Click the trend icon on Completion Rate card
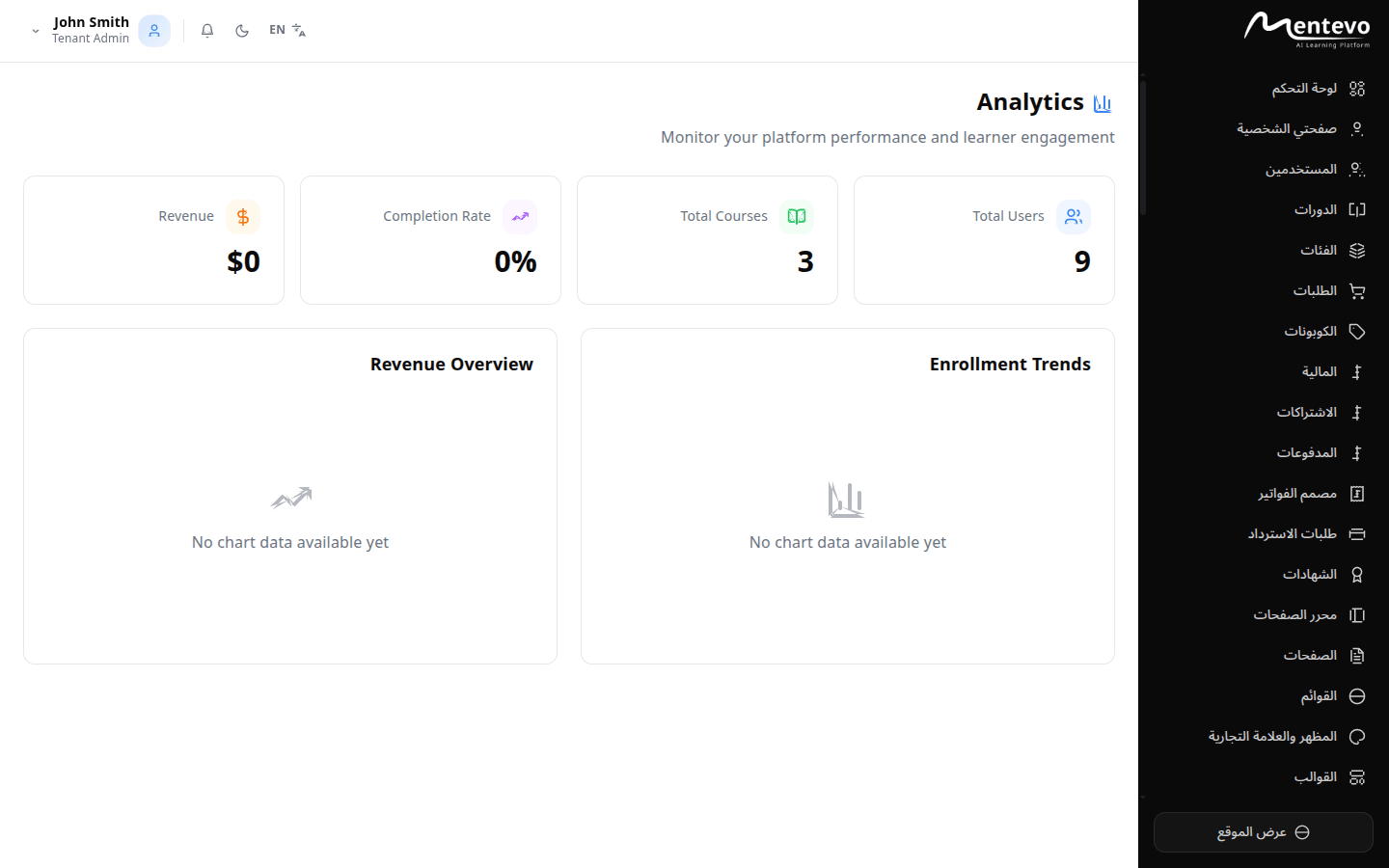The width and height of the screenshot is (1389, 868). [x=520, y=216]
